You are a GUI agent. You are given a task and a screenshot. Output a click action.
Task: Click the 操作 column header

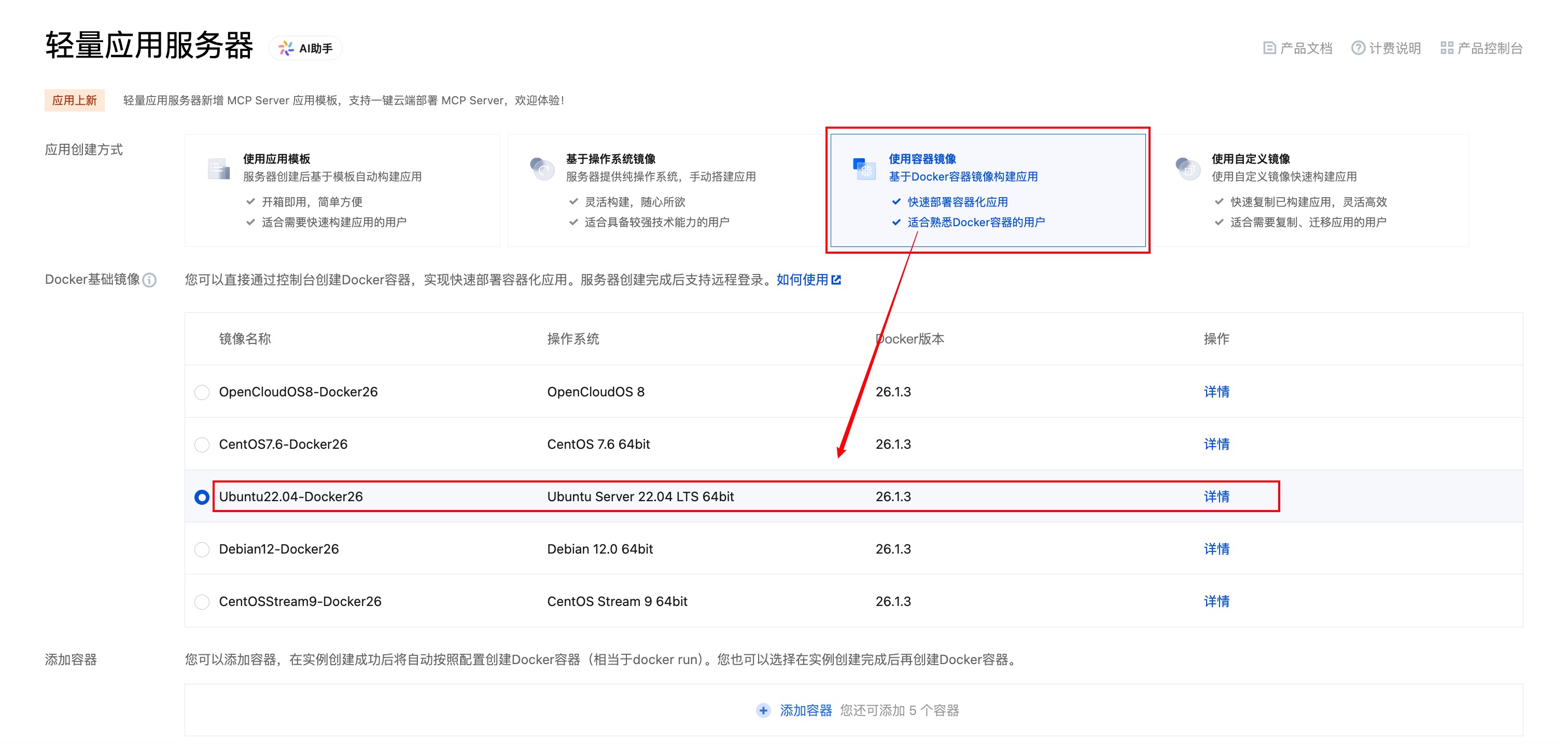coord(1216,338)
